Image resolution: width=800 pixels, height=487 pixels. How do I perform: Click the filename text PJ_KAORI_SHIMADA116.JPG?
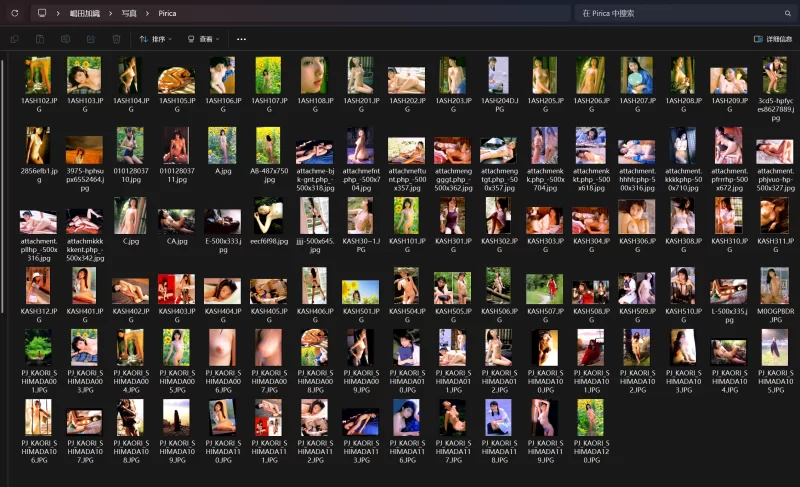[407, 452]
